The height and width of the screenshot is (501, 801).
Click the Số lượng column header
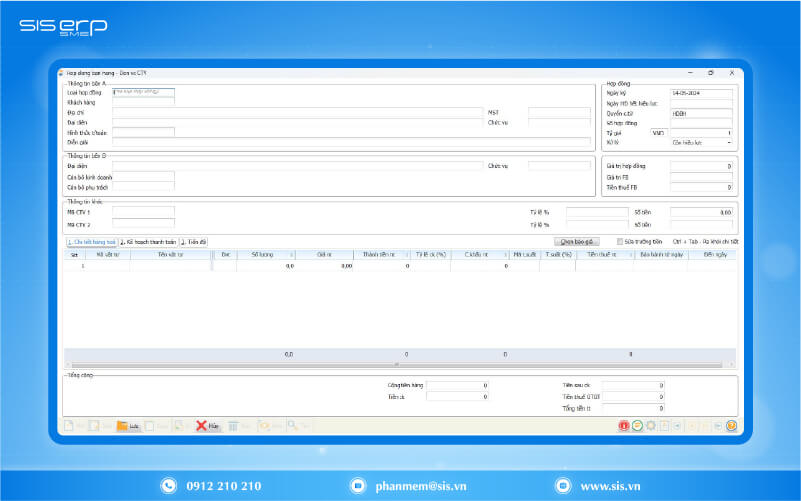[x=263, y=255]
